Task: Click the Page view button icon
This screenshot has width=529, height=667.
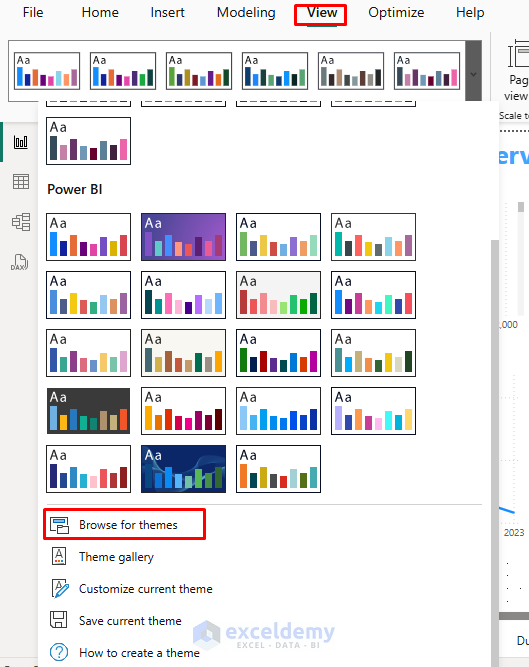Action: [x=519, y=54]
